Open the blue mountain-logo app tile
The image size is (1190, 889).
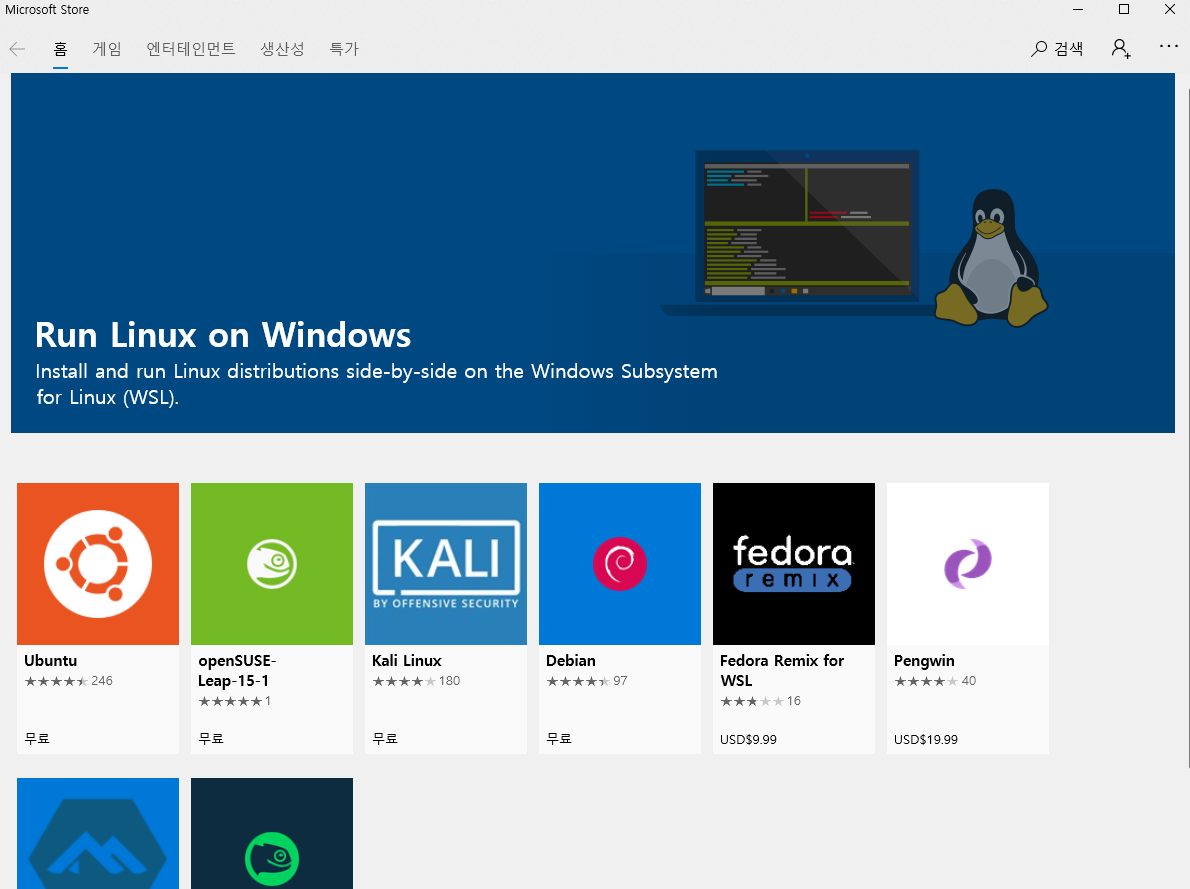[98, 834]
